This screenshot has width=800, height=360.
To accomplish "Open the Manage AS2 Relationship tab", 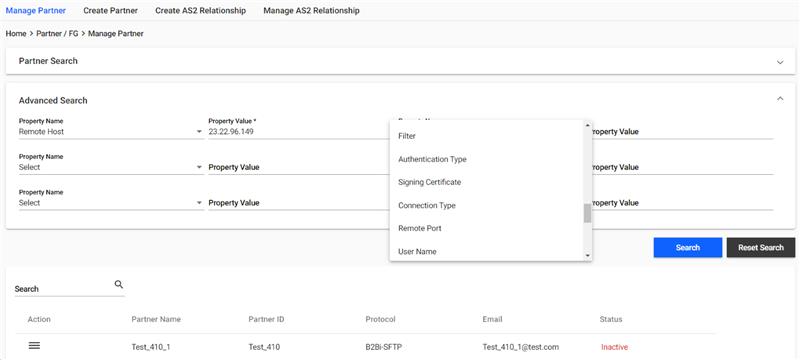I will pyautogui.click(x=311, y=10).
